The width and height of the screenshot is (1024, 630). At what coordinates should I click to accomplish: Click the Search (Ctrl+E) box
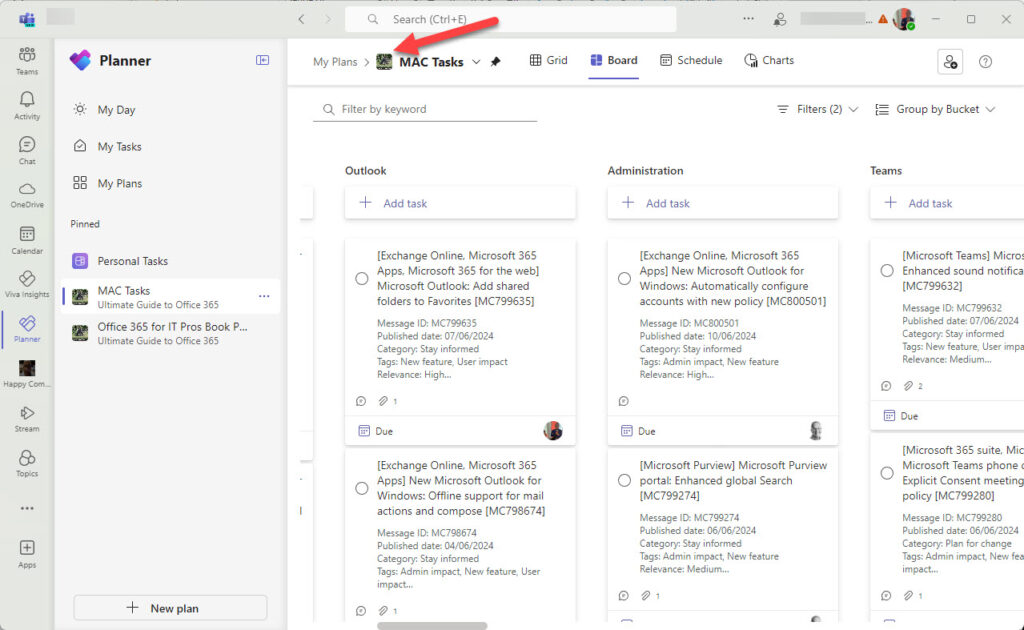[x=511, y=20]
